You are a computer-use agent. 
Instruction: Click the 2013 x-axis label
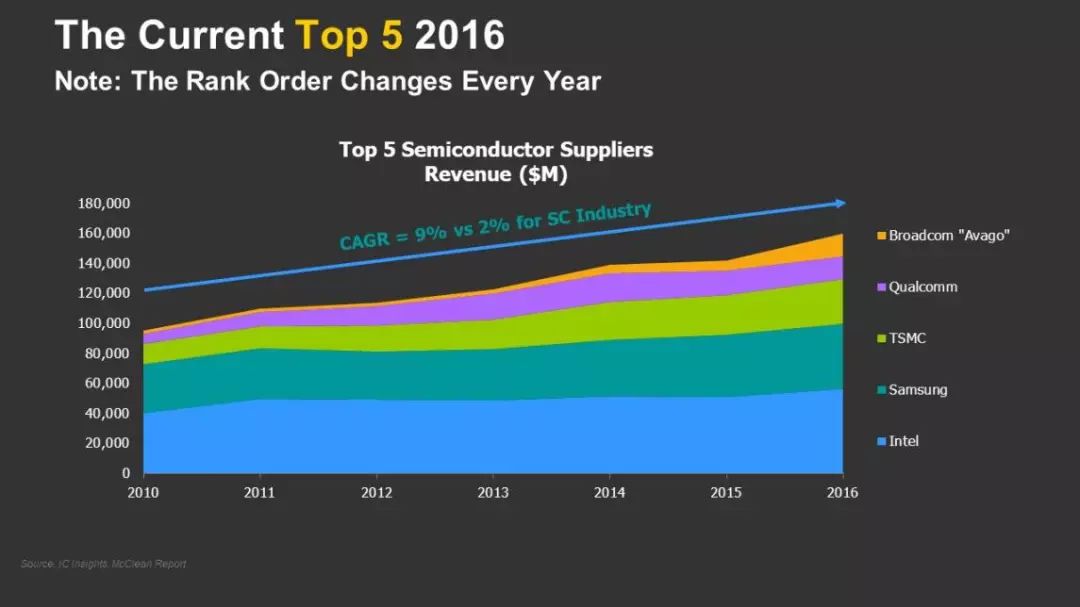pos(493,493)
